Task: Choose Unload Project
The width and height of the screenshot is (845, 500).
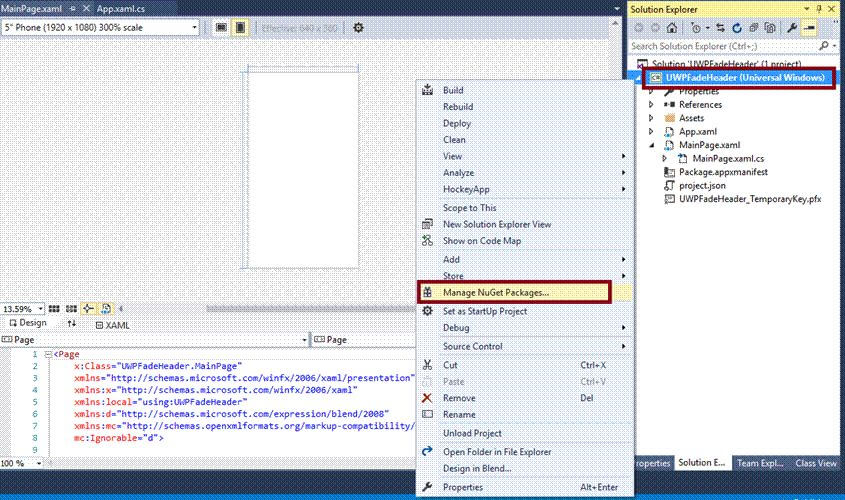Action: pyautogui.click(x=525, y=433)
